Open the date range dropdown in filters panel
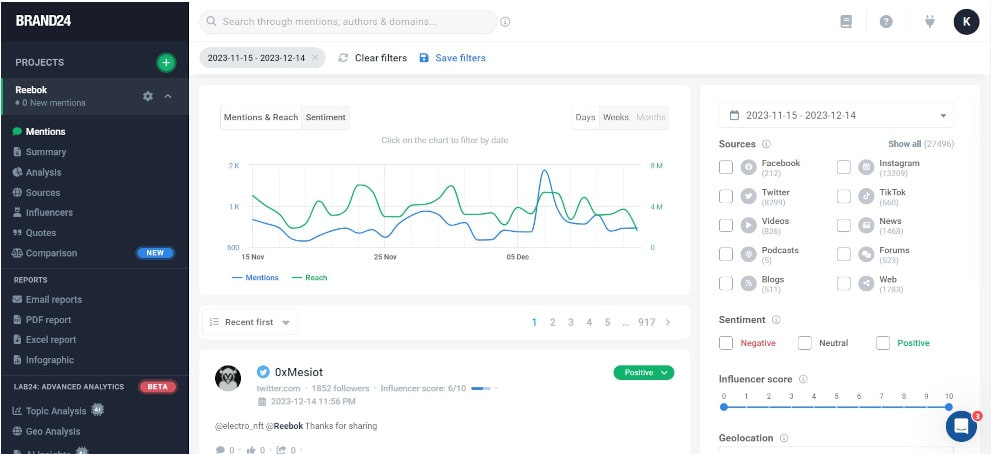Screen dimensions: 991x454 (x=836, y=116)
